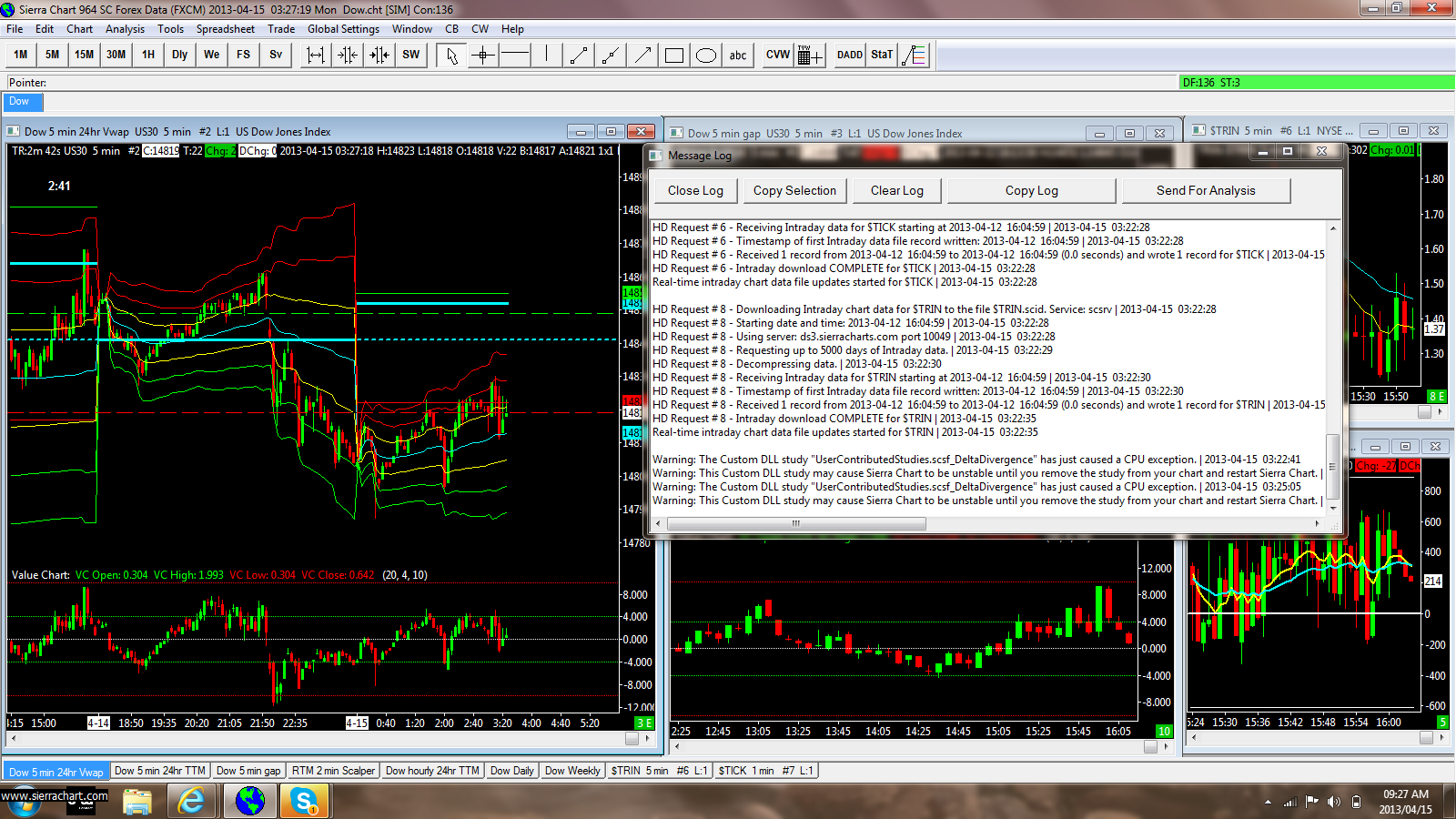Click the StaT toolbar button
1456x819 pixels.
882,55
